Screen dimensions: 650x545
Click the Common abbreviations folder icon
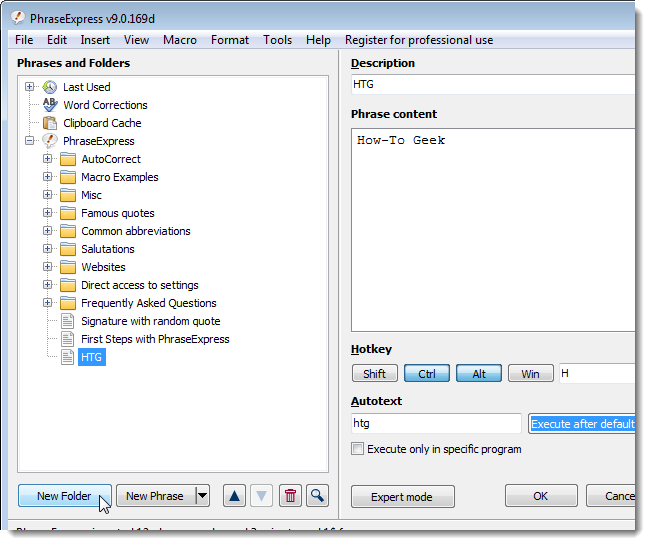point(68,231)
